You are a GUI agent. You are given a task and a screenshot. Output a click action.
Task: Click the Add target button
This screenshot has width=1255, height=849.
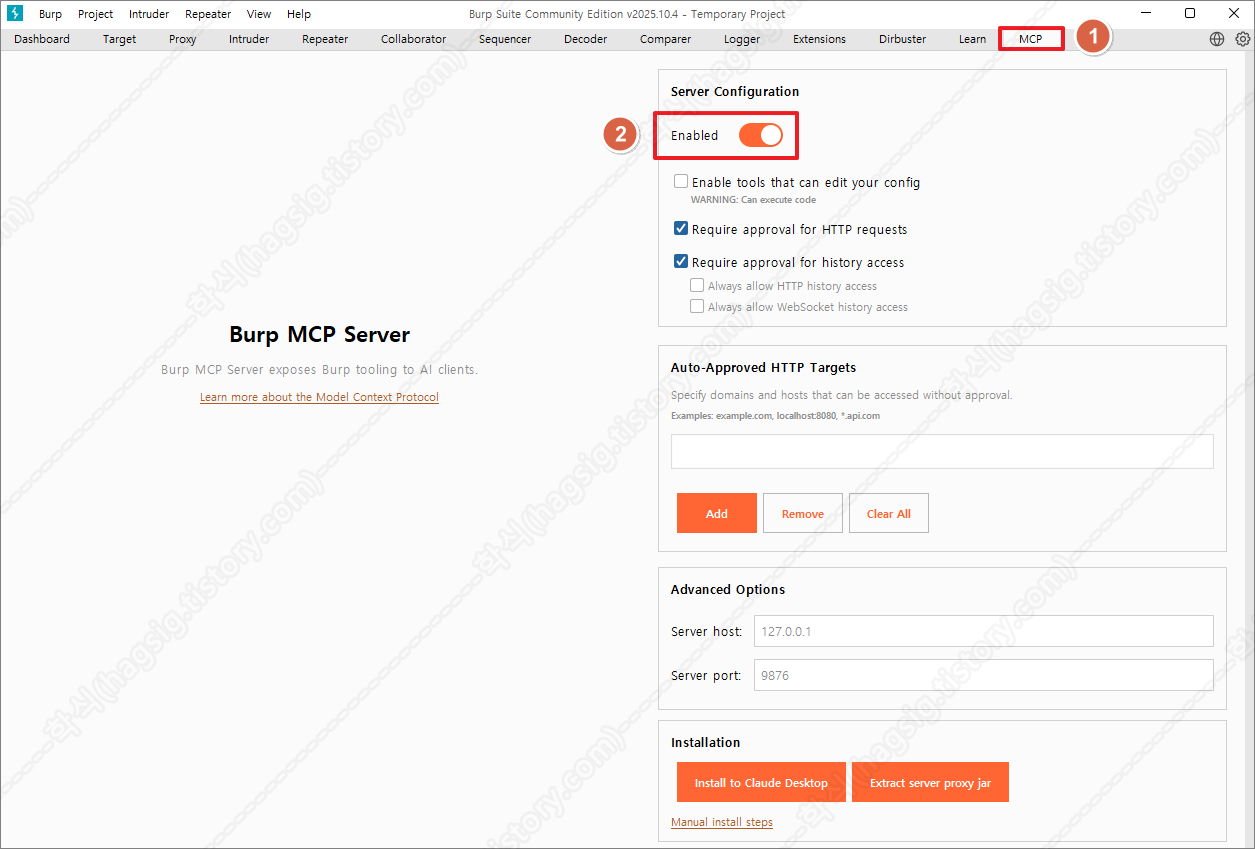pyautogui.click(x=717, y=513)
